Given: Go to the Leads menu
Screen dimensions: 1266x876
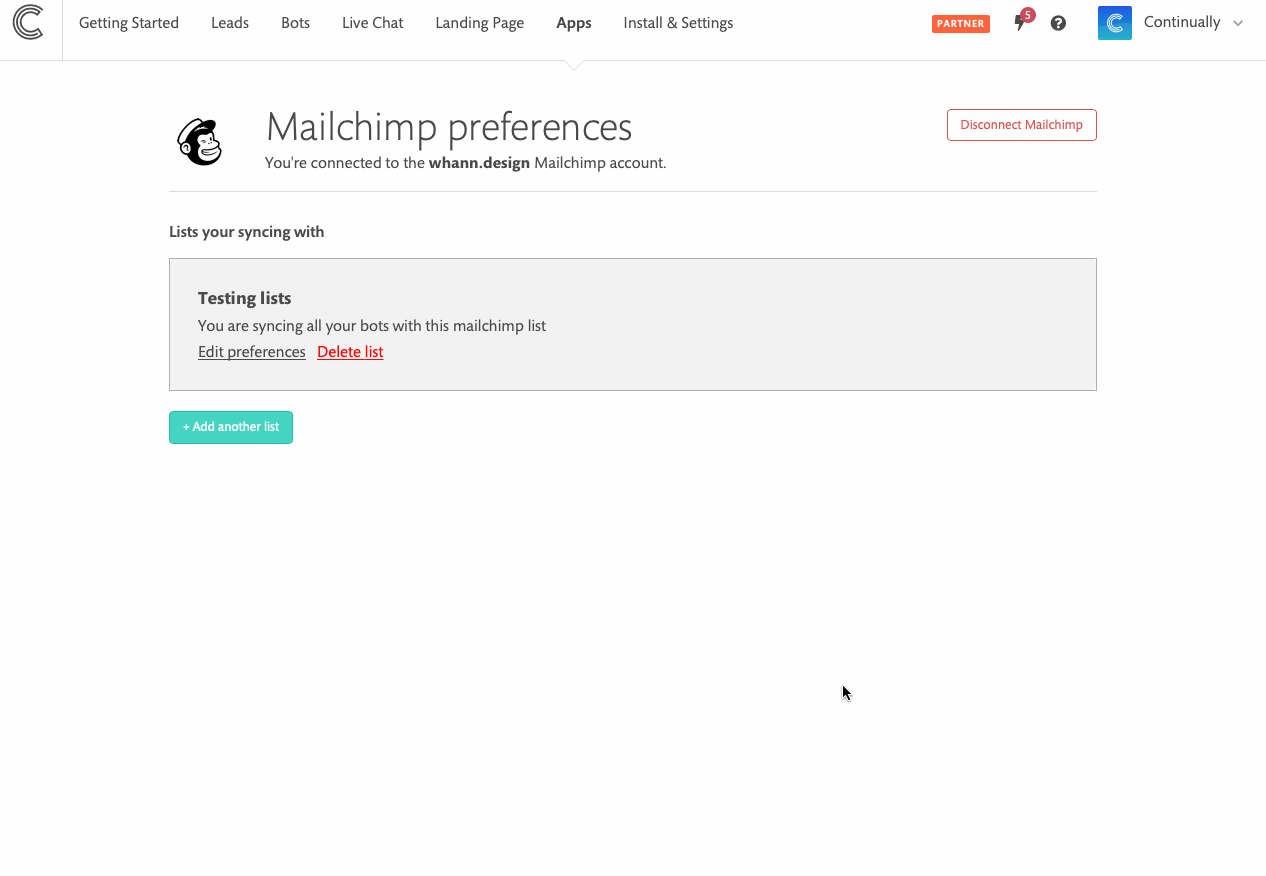Looking at the screenshot, I should [230, 22].
